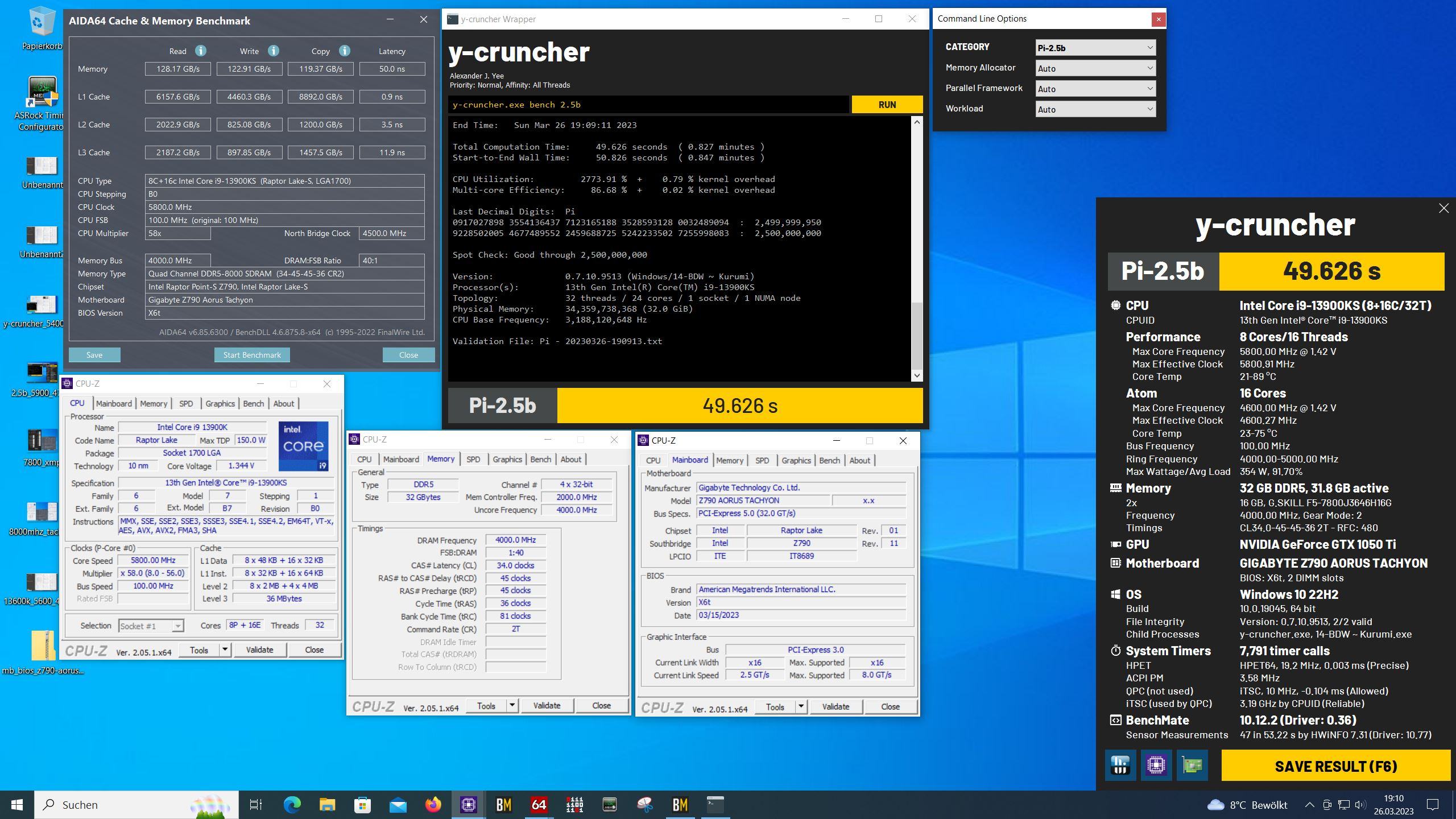Select the y-cruncher_5400 desktop file
Image resolution: width=1456 pixels, height=819 pixels.
(x=38, y=311)
